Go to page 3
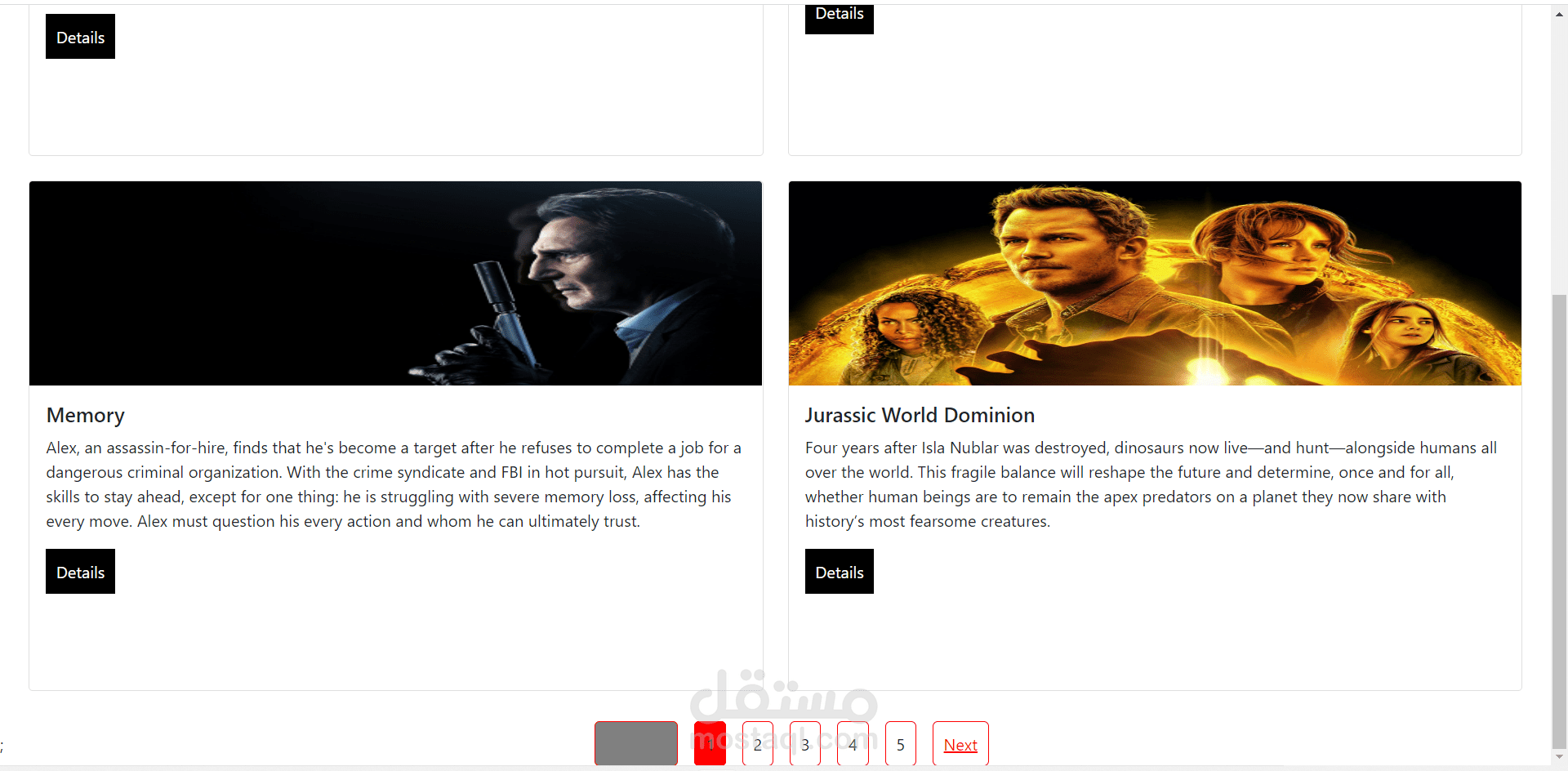1568x771 pixels. (805, 744)
